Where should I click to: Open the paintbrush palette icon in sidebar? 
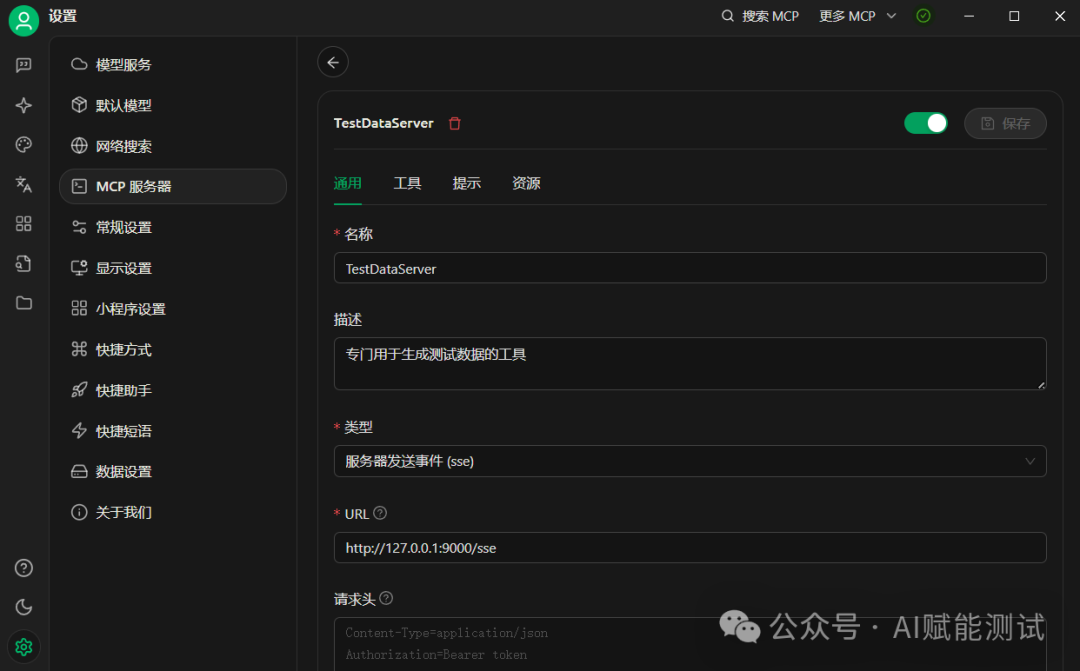(24, 145)
